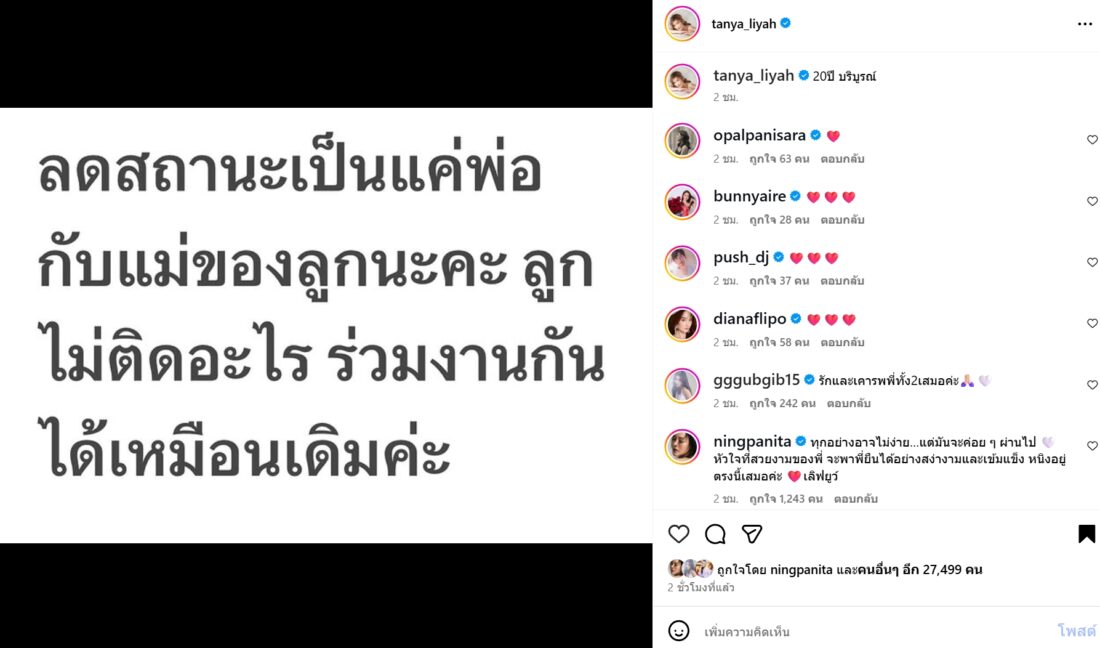
Task: Toggle the bookmark save icon
Action: [1086, 534]
